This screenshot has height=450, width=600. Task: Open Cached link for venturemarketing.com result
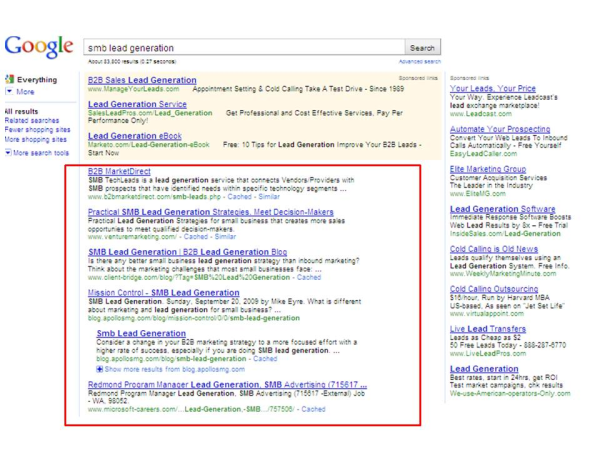pos(196,237)
